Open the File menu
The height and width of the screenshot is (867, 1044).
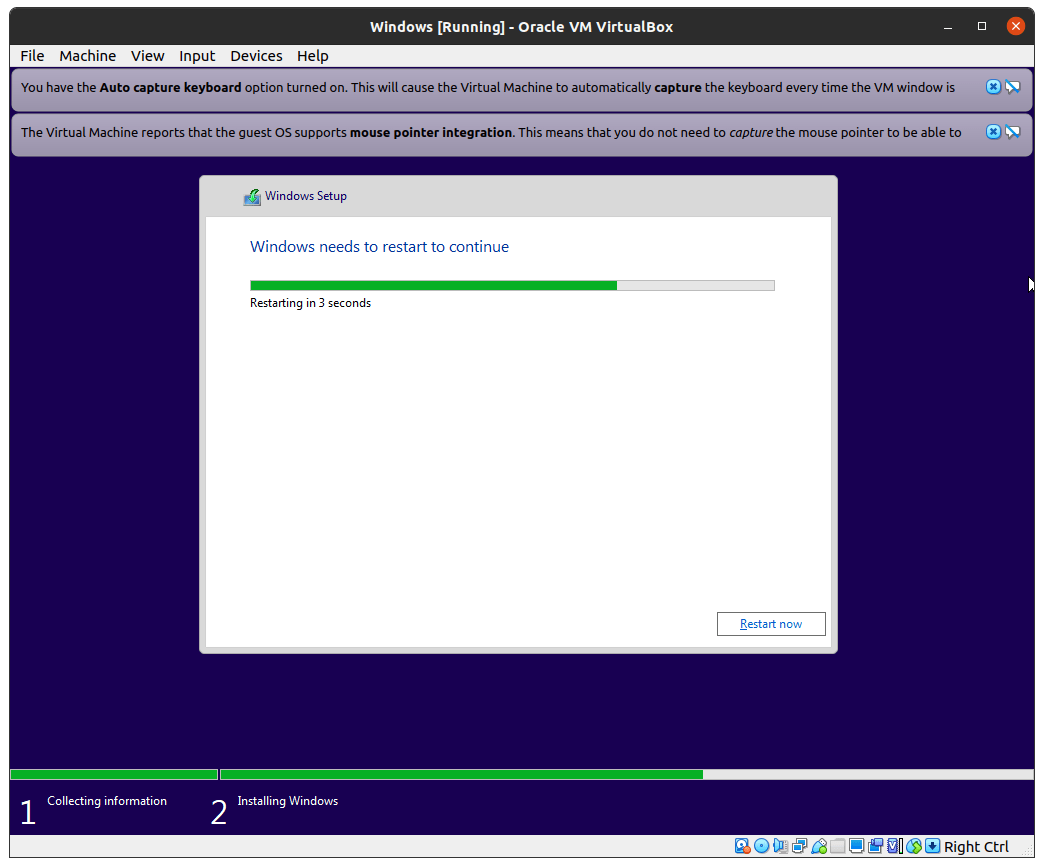tap(32, 56)
